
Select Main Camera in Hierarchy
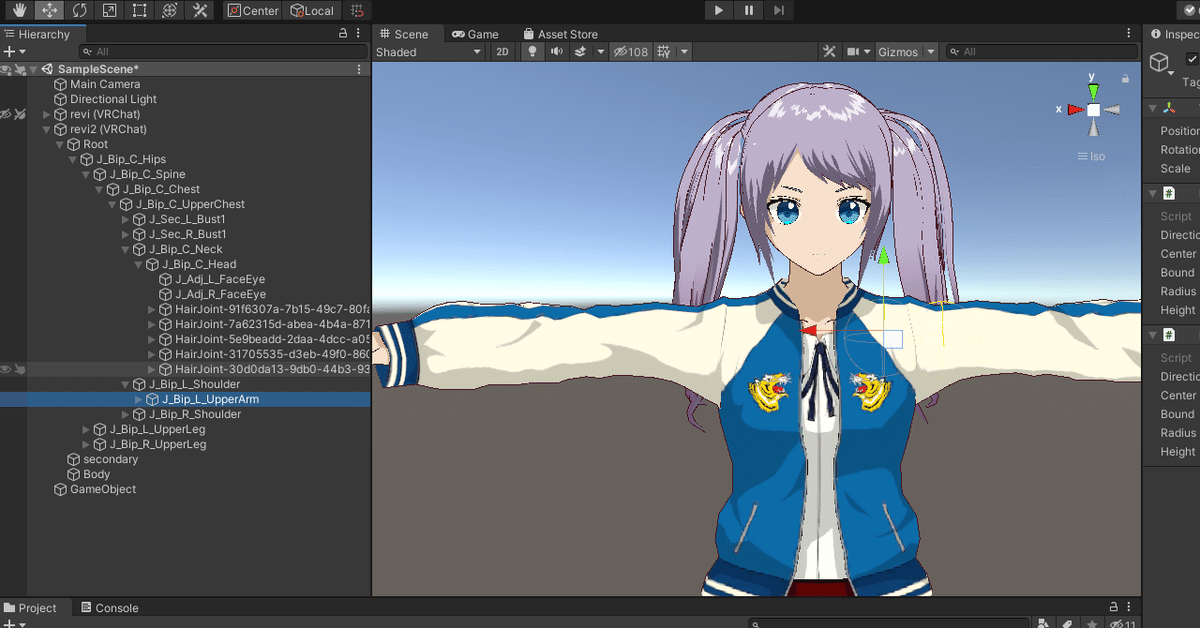[x=105, y=84]
